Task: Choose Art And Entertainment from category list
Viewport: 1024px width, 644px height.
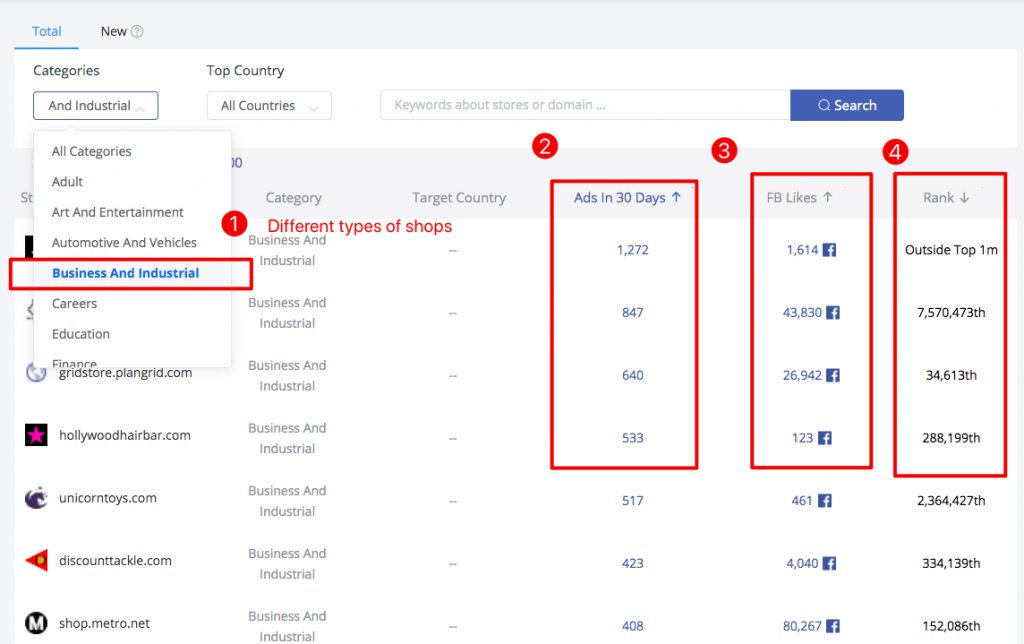Action: click(x=117, y=212)
